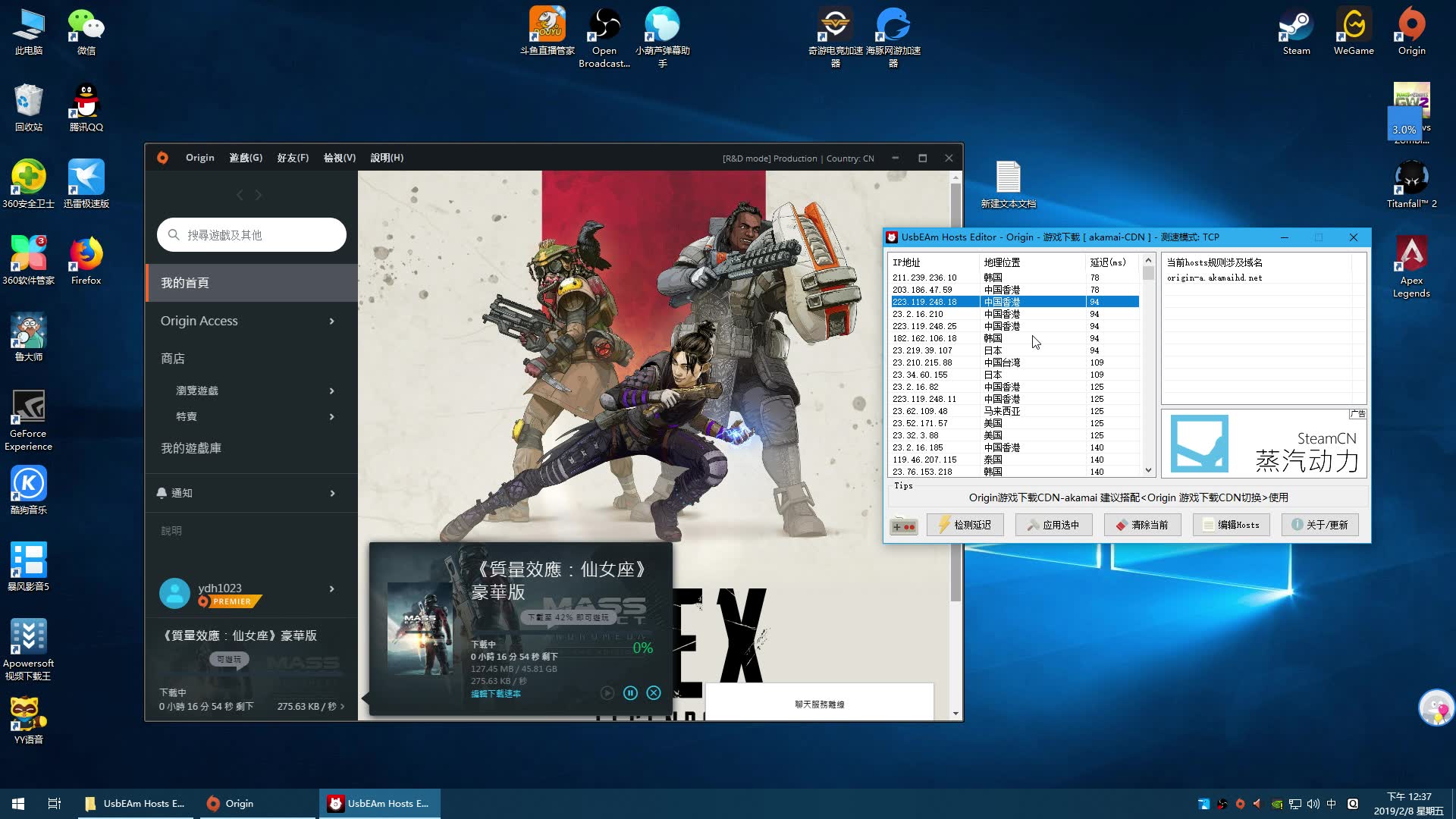This screenshot has height=819, width=1456.
Task: Open the 說明(H) menu in Origin
Action: pyautogui.click(x=387, y=158)
